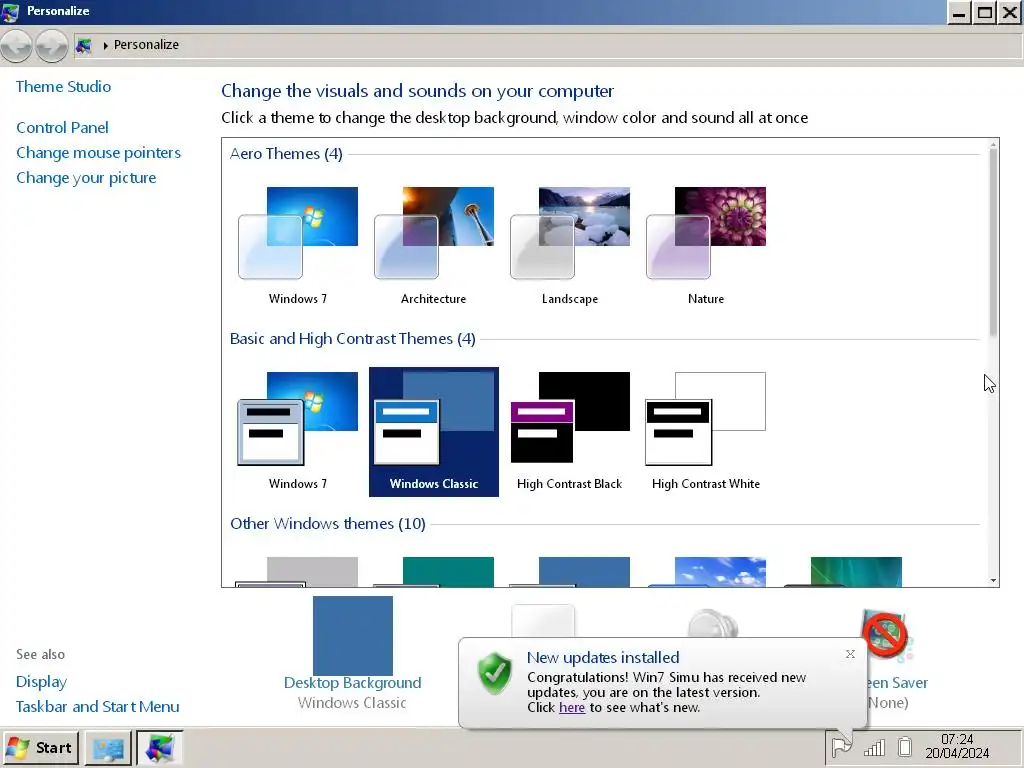Click Basic and High Contrast Themes header

point(353,338)
